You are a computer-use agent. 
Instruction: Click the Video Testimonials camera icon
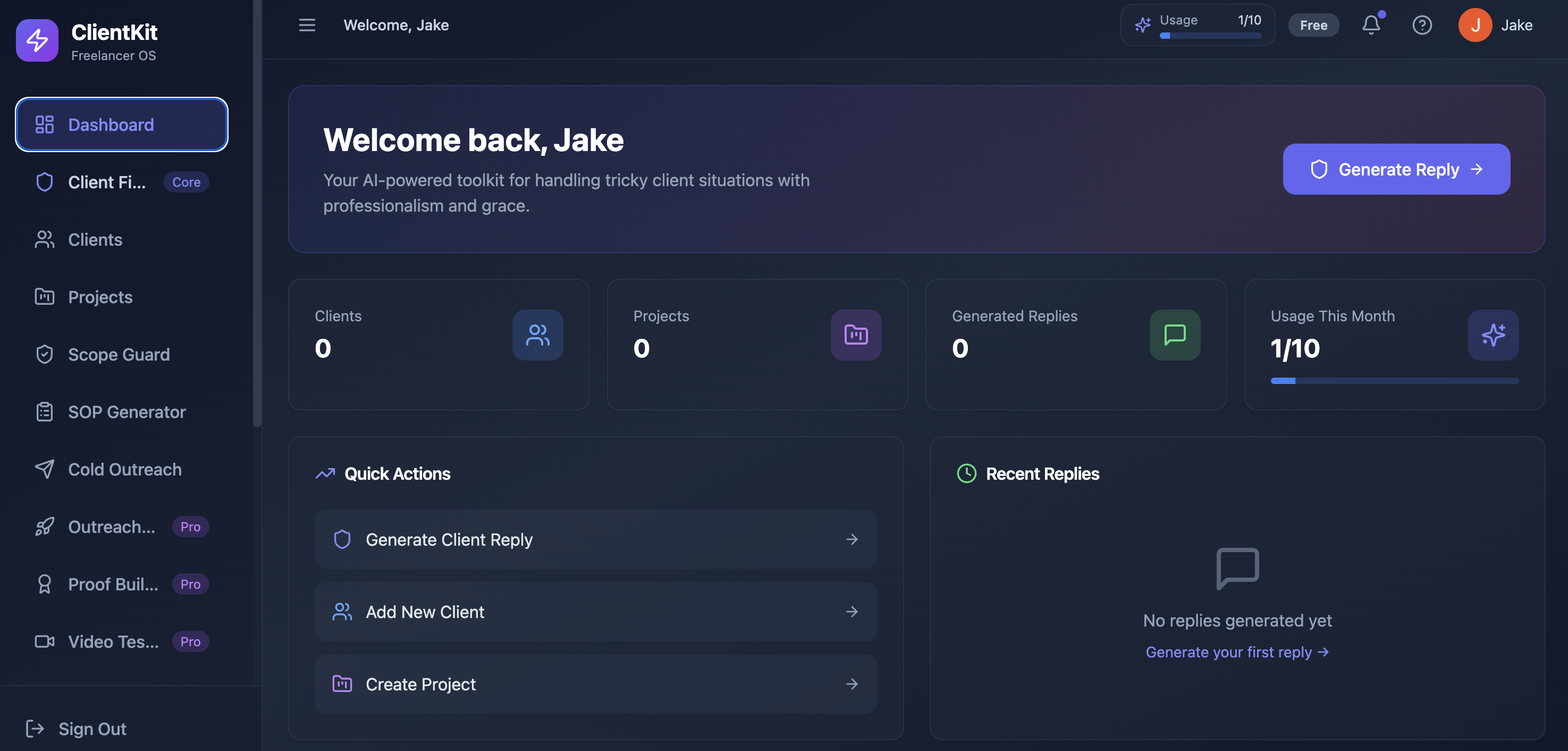44,641
